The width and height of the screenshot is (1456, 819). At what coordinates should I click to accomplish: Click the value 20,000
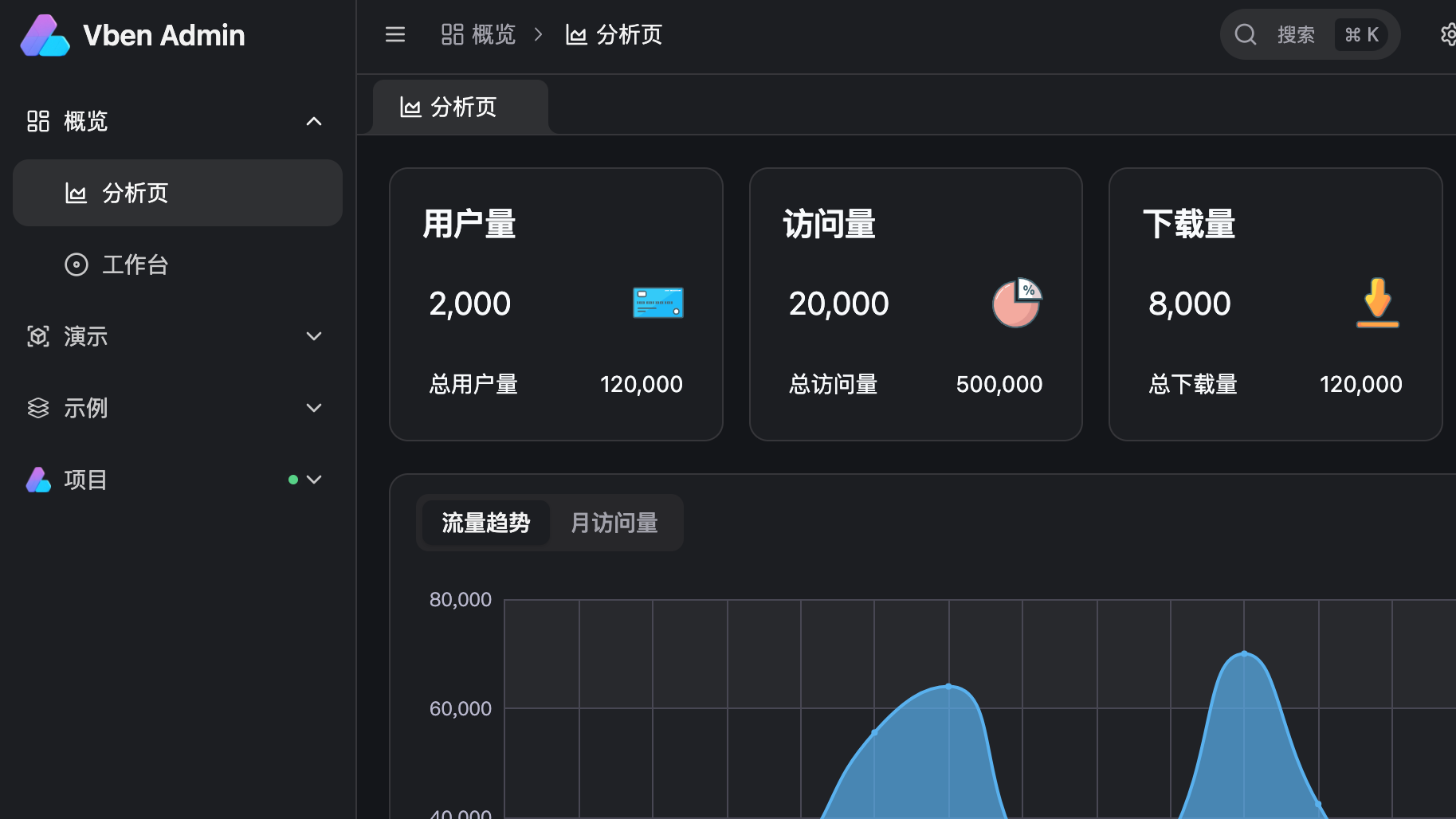[x=839, y=304]
